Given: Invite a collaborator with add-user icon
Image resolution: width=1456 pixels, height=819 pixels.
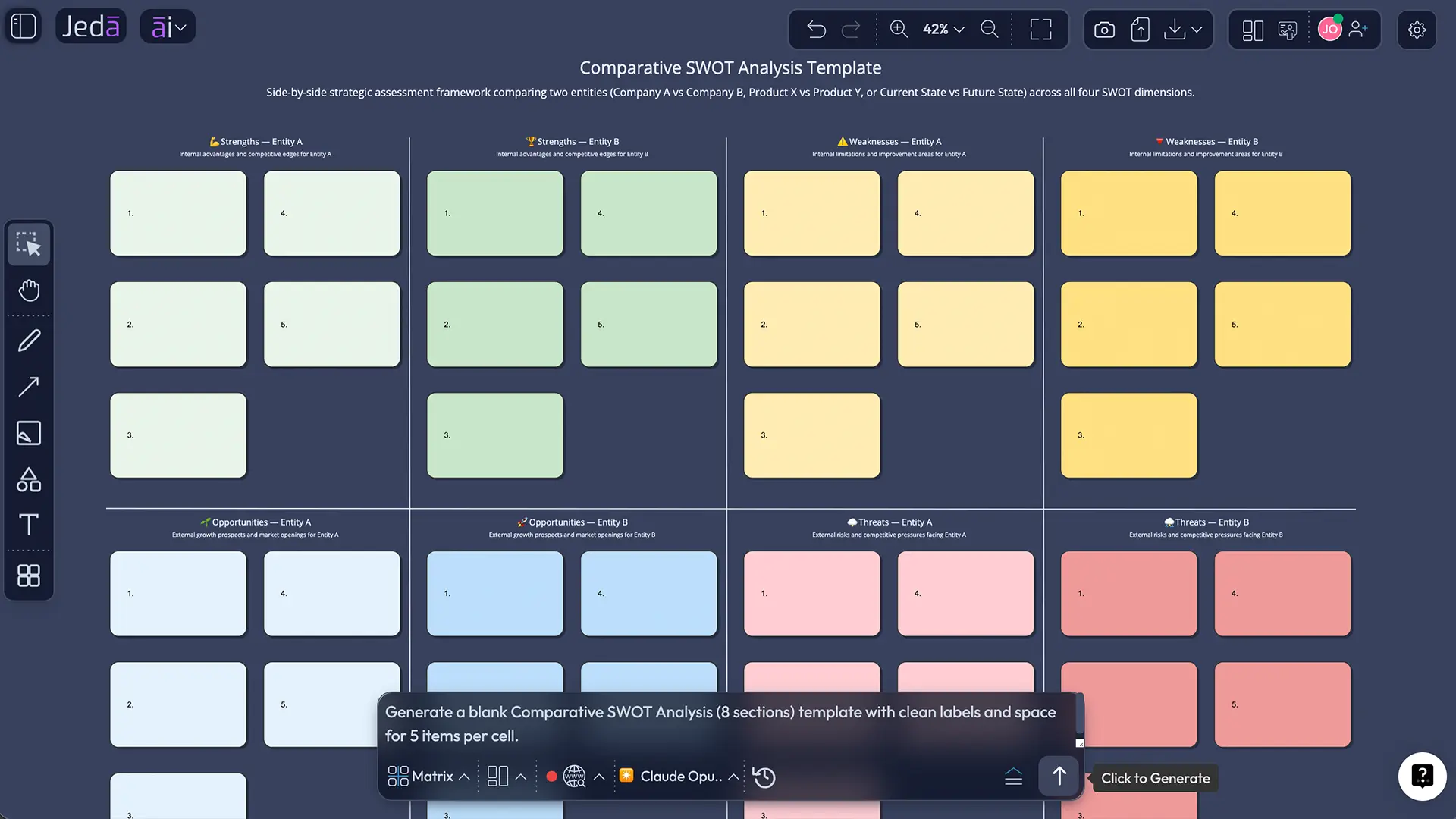Looking at the screenshot, I should pos(1359,30).
